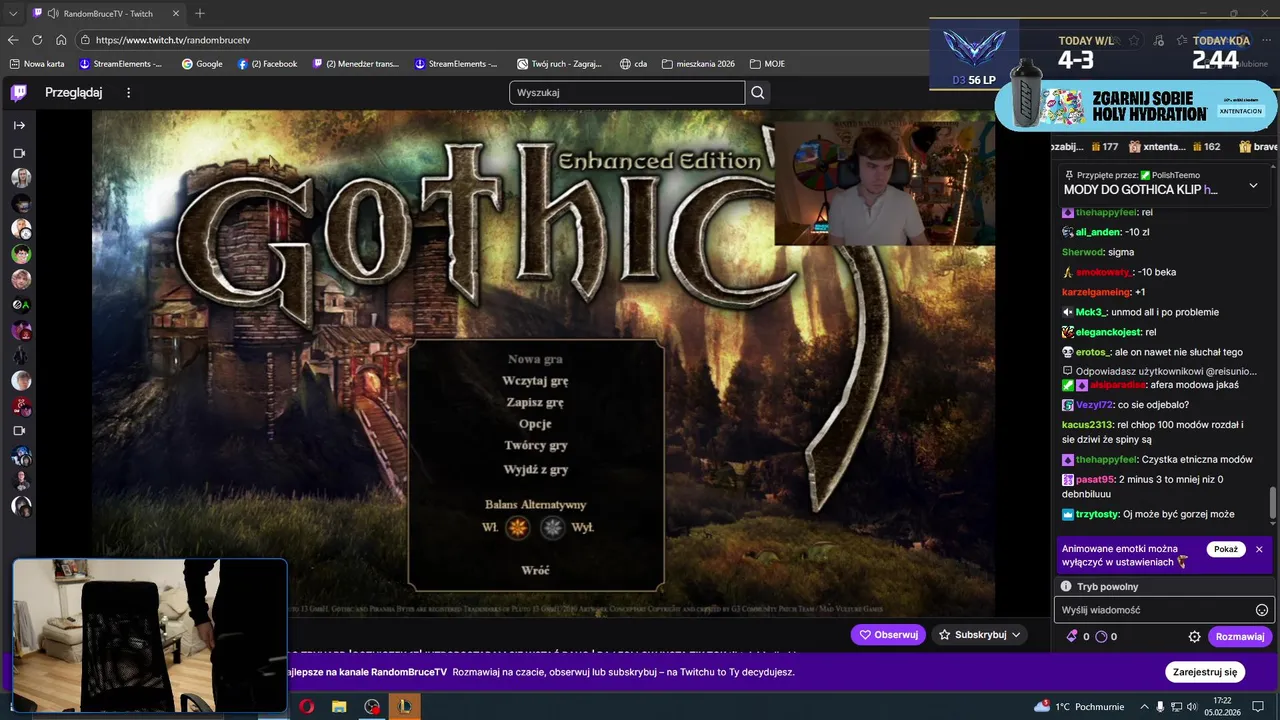The width and height of the screenshot is (1280, 720).
Task: Expand the left sidebar arrow
Action: click(19, 125)
